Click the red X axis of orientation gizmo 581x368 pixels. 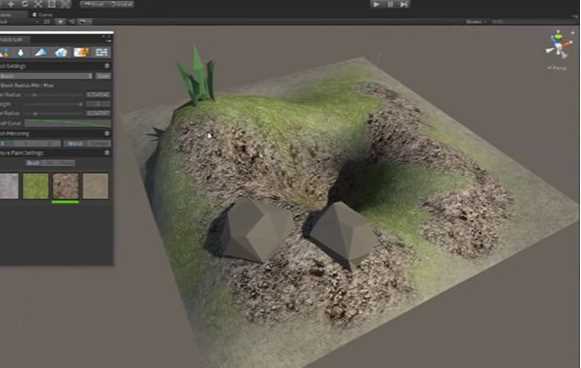coord(567,45)
